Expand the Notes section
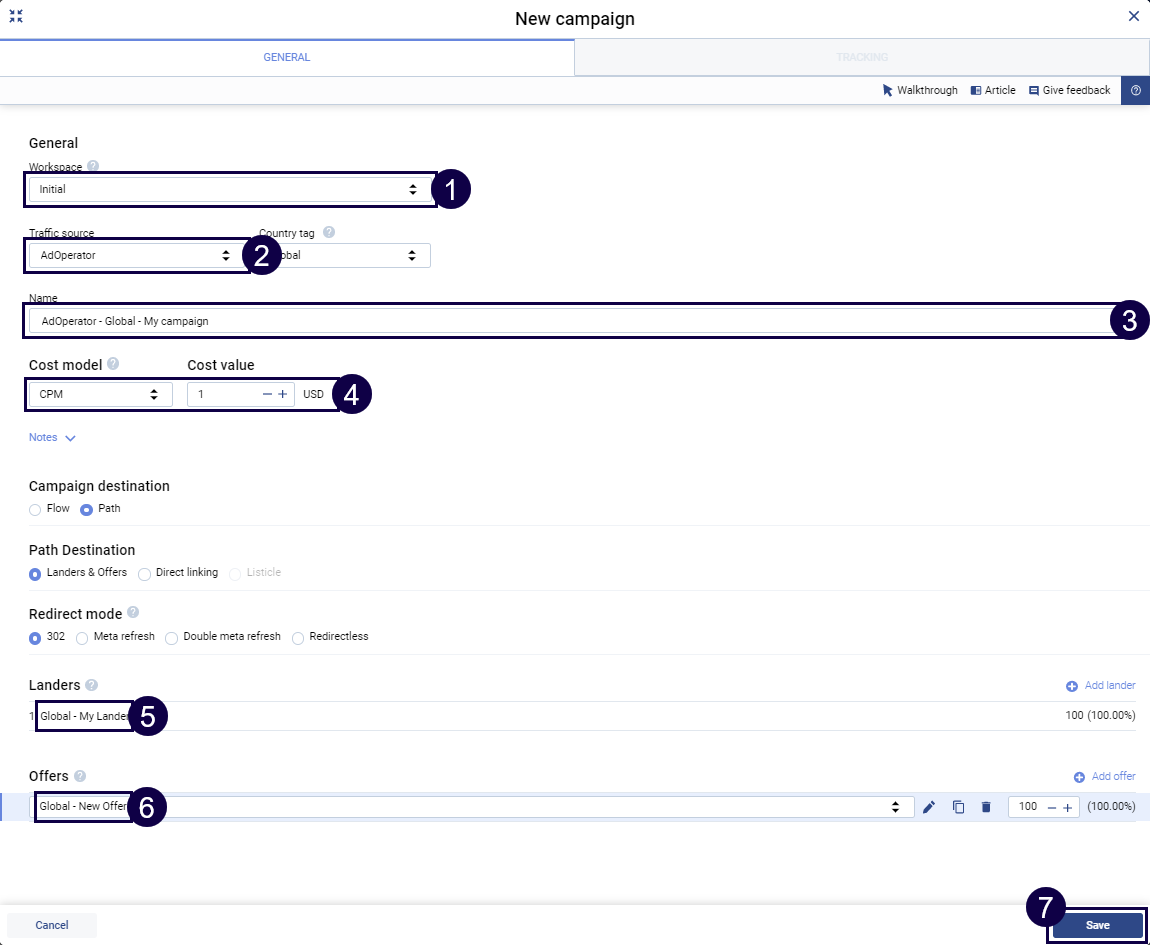Viewport: 1151px width, 945px height. pos(52,438)
